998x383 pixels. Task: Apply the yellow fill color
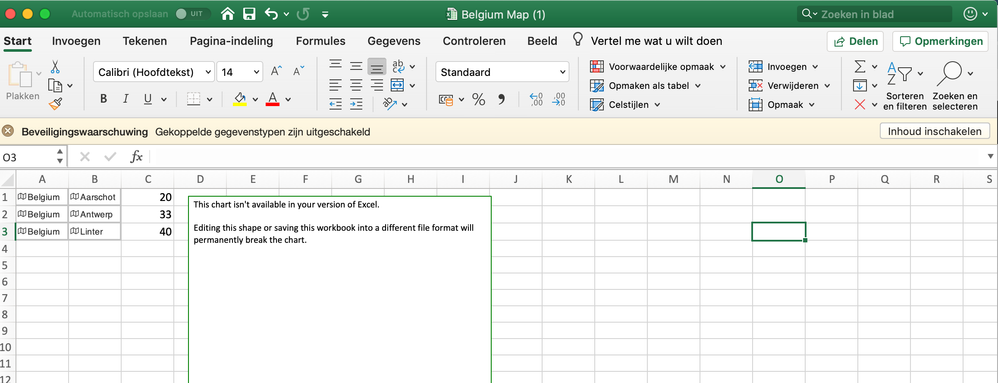click(240, 99)
